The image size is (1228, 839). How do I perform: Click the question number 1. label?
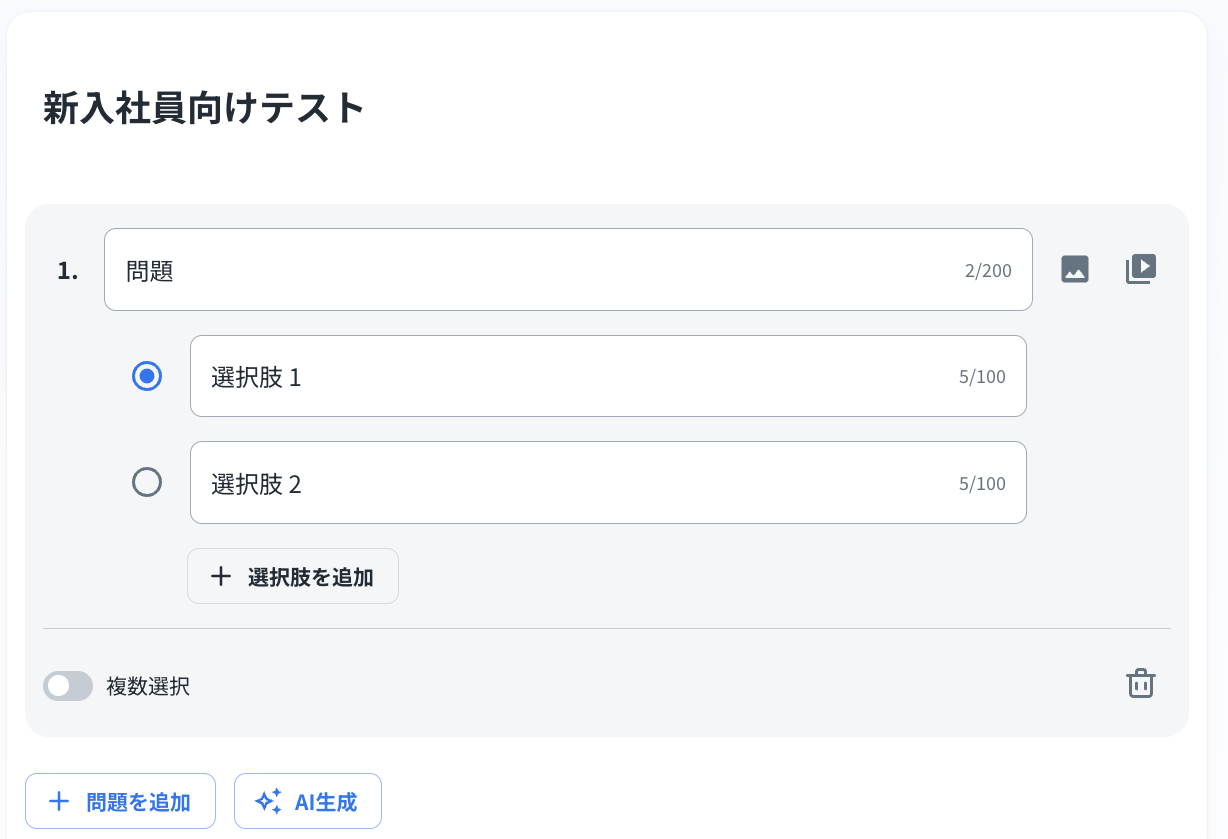click(68, 271)
